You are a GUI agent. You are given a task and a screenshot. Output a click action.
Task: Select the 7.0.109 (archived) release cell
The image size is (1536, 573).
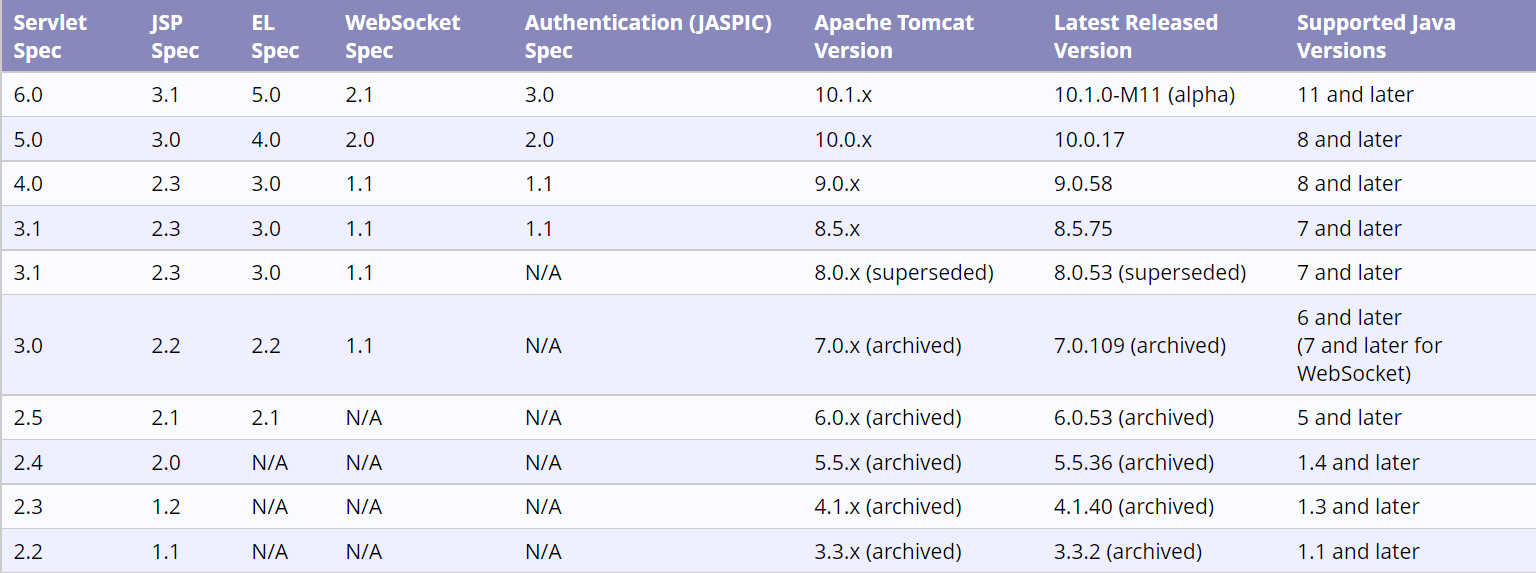pos(1139,346)
